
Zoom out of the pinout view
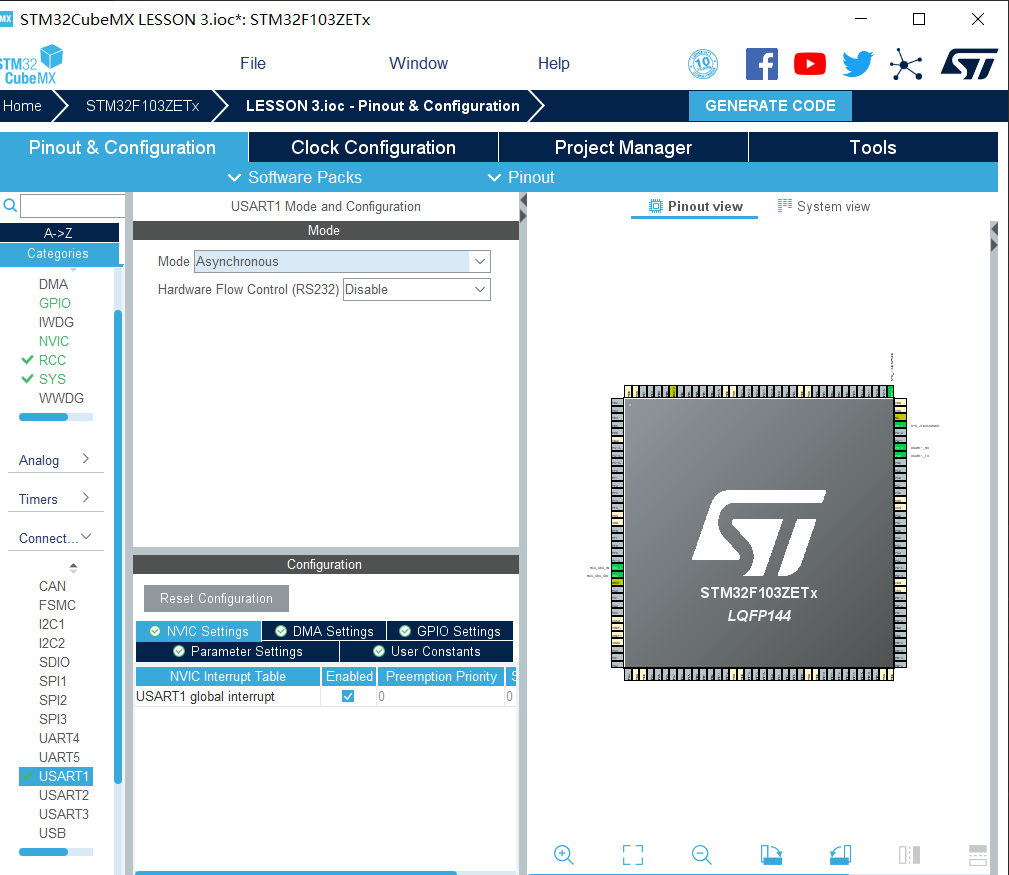pos(701,855)
